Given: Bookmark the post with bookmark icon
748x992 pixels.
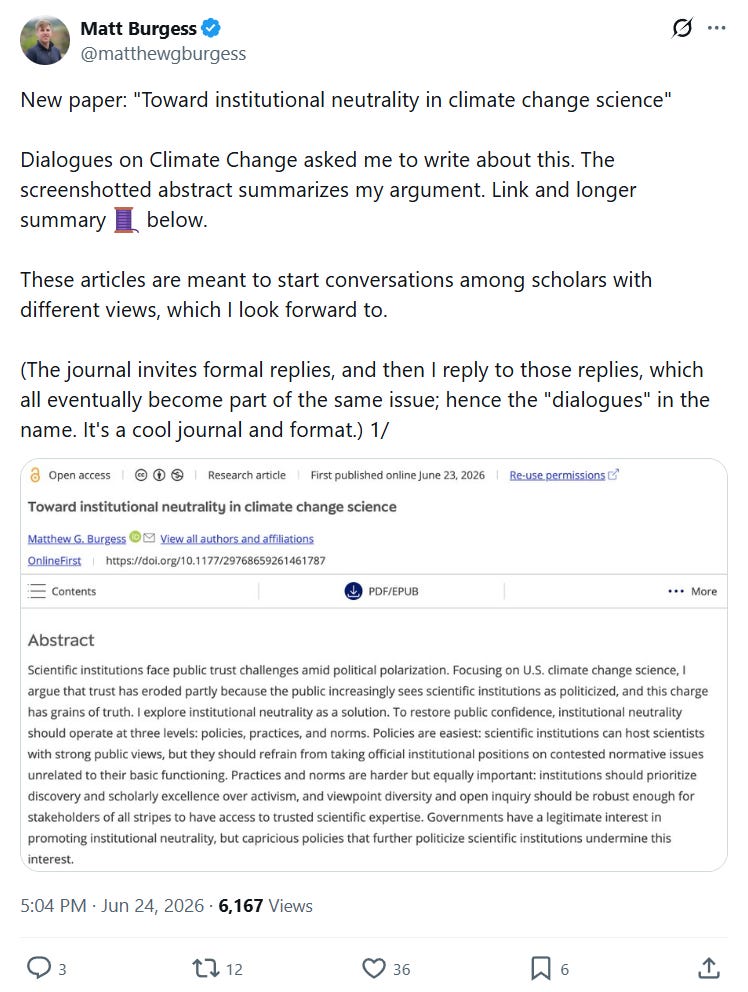Looking at the screenshot, I should (x=540, y=968).
